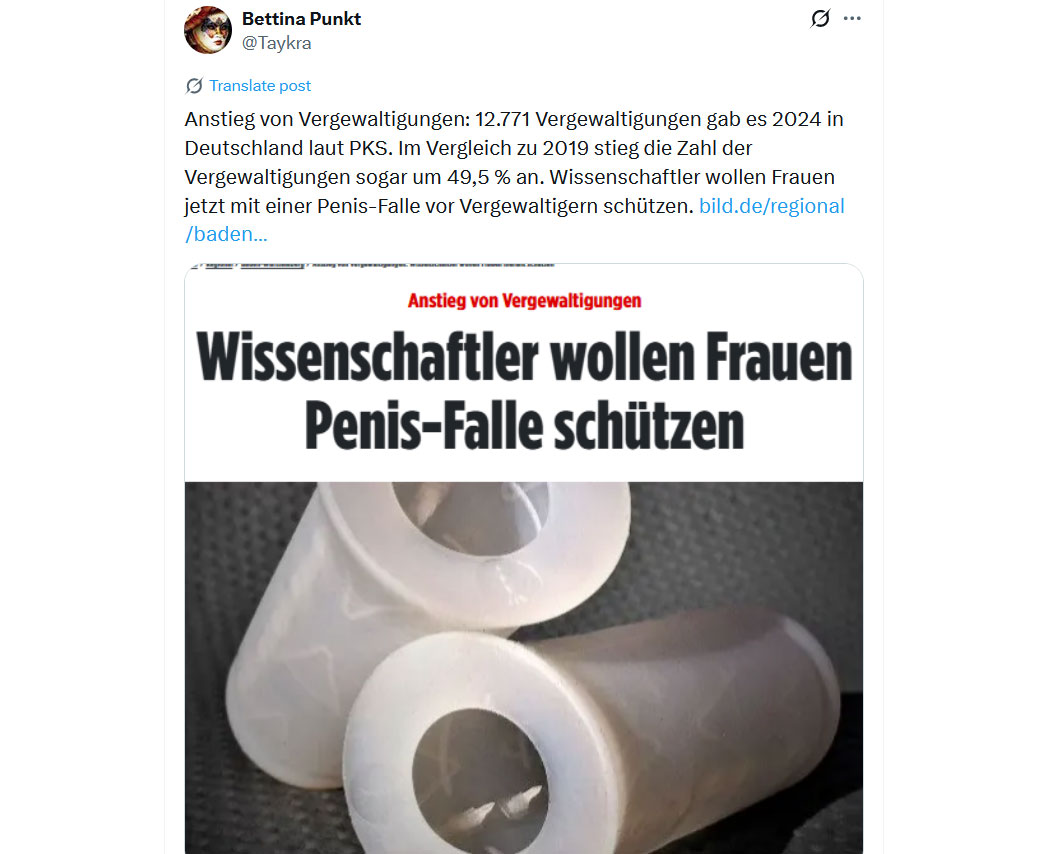Open the bild.de/regional link
This screenshot has width=1050, height=854.
click(771, 206)
